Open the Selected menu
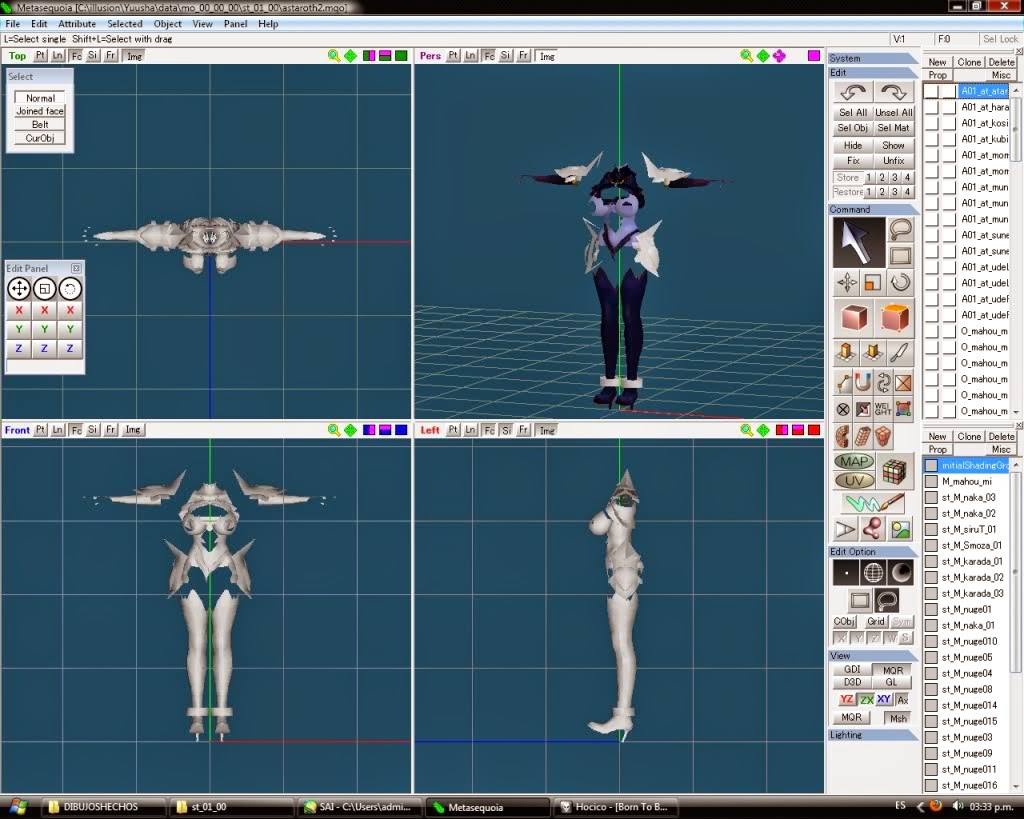The width and height of the screenshot is (1024, 819). click(125, 24)
